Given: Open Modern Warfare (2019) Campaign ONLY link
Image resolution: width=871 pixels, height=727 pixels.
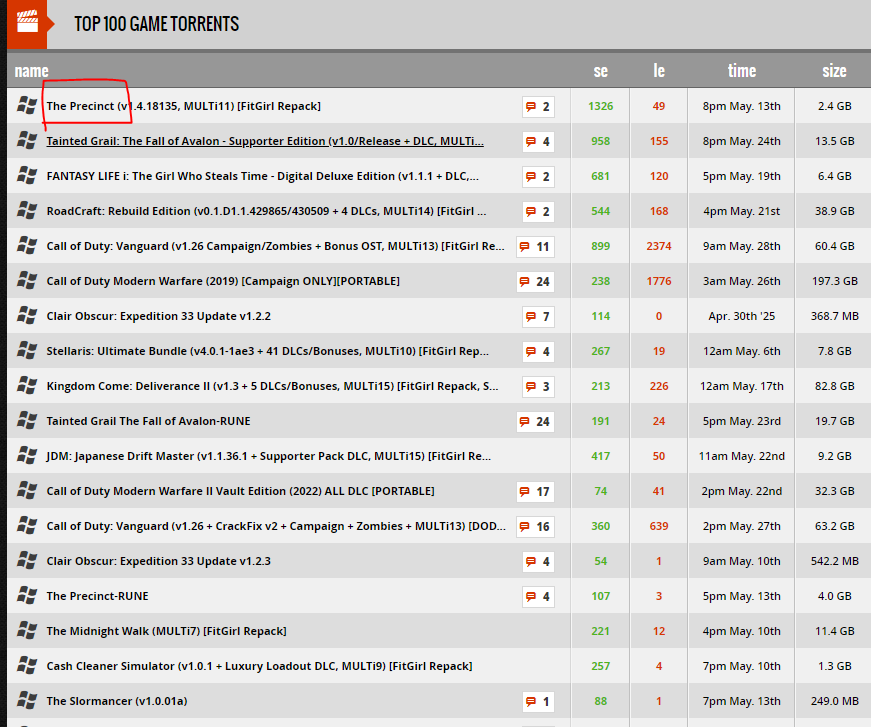Looking at the screenshot, I should (x=223, y=281).
